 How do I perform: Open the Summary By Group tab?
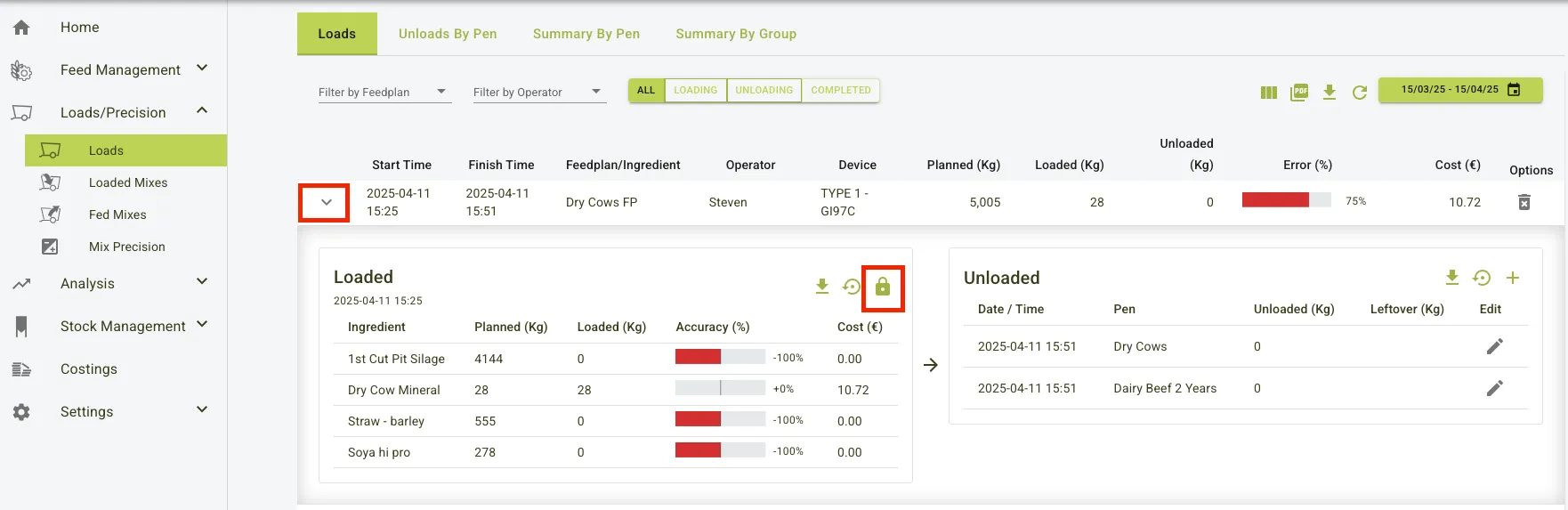[735, 34]
